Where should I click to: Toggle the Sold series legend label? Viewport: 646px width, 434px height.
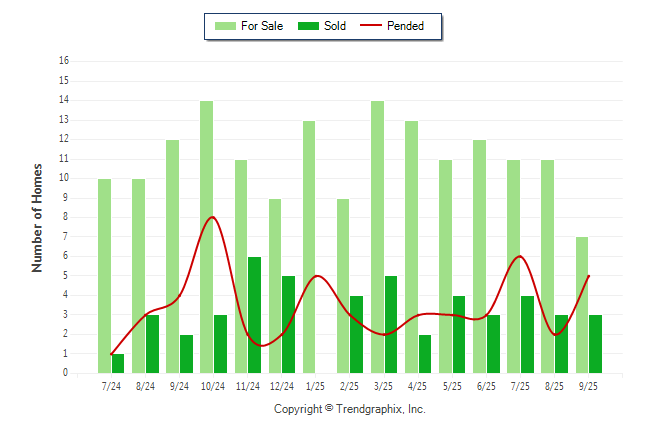pyautogui.click(x=335, y=26)
